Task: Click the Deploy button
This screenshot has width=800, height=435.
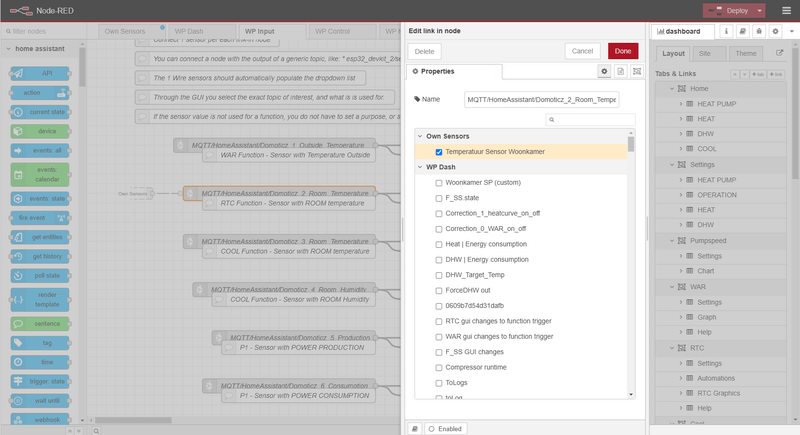Action: click(x=729, y=11)
